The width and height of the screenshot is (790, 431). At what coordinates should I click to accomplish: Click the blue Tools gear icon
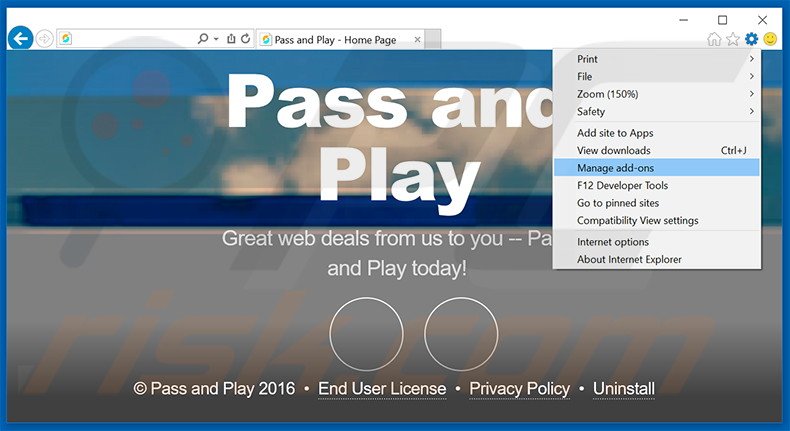(751, 39)
